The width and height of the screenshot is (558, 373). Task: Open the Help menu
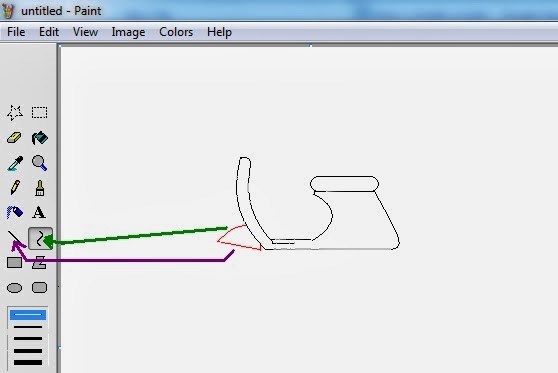click(219, 32)
